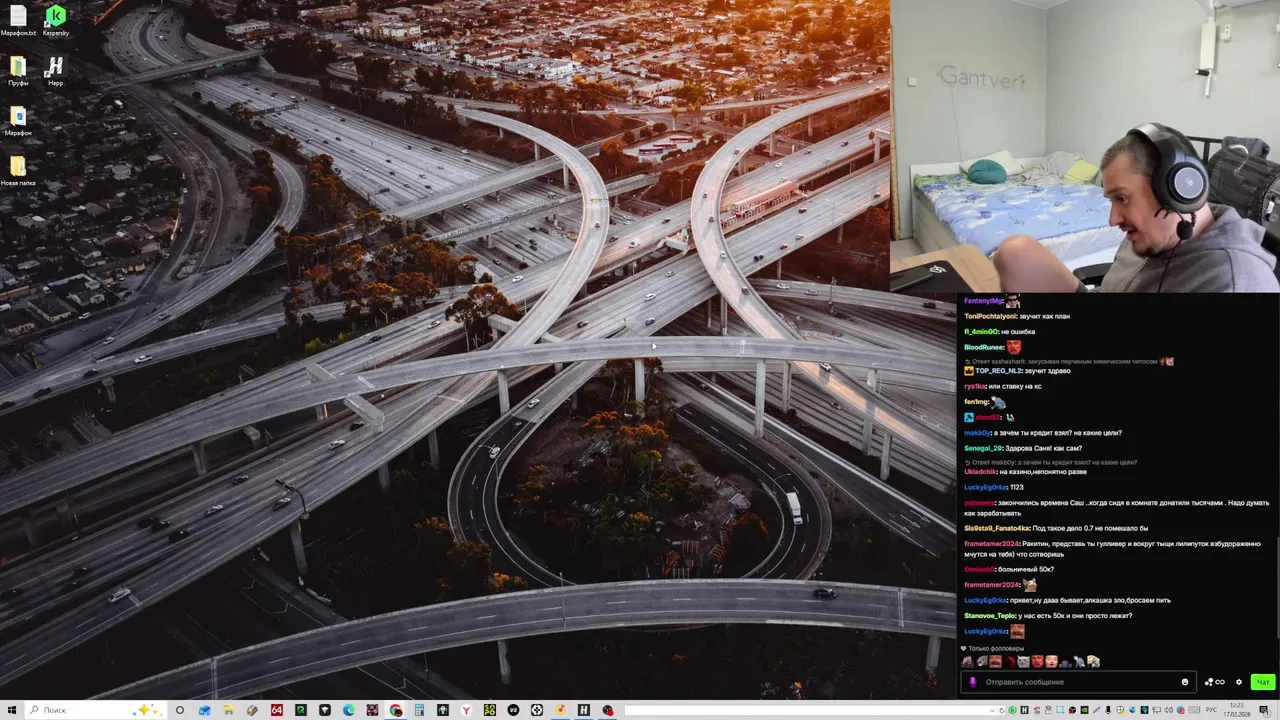This screenshot has height=720, width=1280.
Task: Open the white H app icon on the taskbar
Action: (584, 710)
